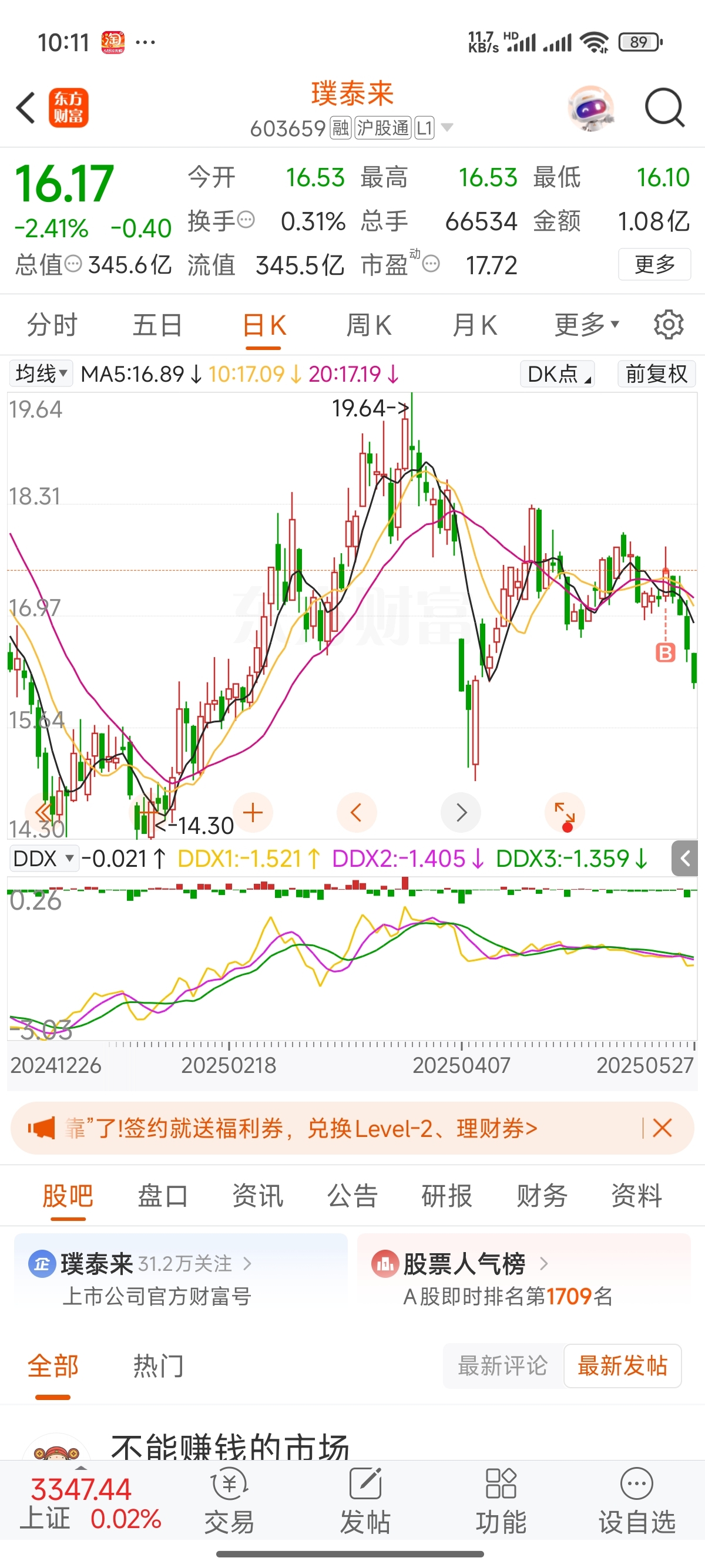This screenshot has width=705, height=1568.
Task: Tap L1 level badge
Action: (424, 128)
